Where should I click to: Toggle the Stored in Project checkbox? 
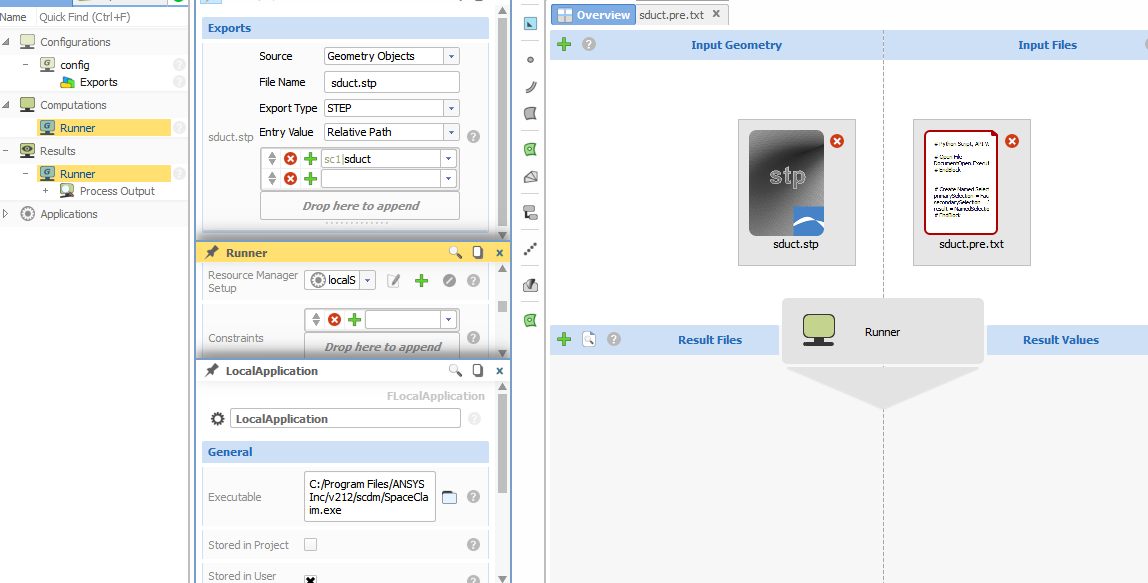coord(310,545)
